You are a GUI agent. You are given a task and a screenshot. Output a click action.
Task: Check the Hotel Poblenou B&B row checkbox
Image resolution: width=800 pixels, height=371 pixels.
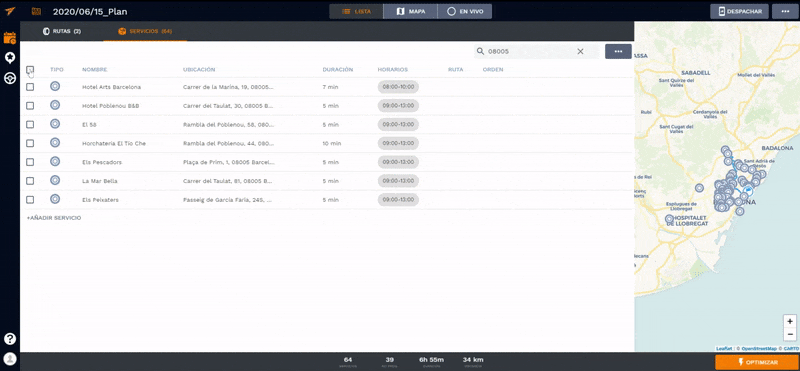click(30, 106)
